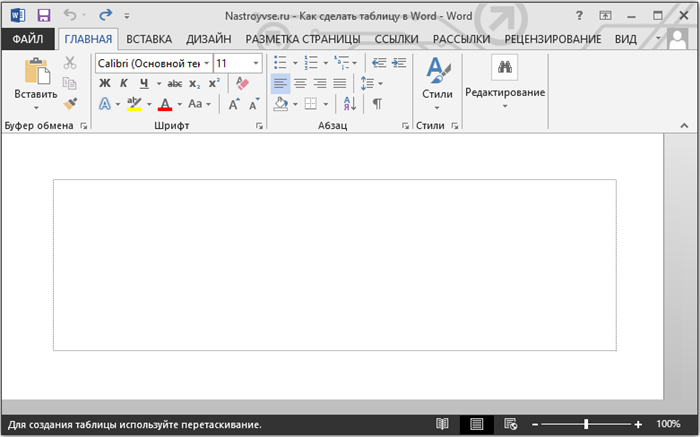Click the Word application icon
700x437 pixels.
[18, 16]
